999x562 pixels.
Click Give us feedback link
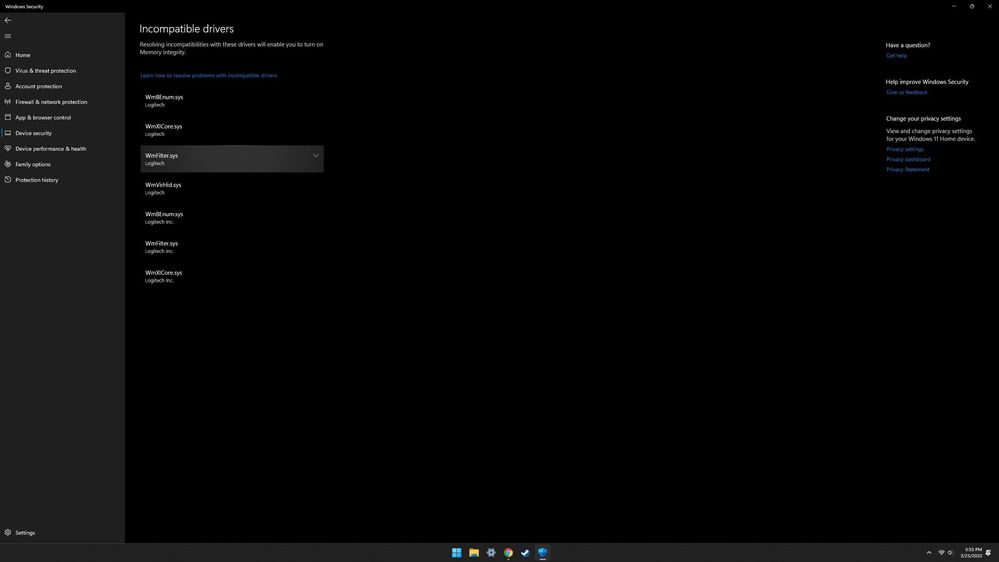point(907,92)
